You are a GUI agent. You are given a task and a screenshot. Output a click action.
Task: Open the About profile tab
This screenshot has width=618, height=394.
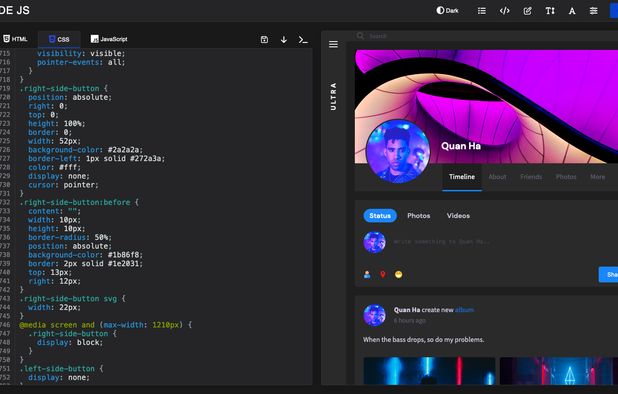497,177
